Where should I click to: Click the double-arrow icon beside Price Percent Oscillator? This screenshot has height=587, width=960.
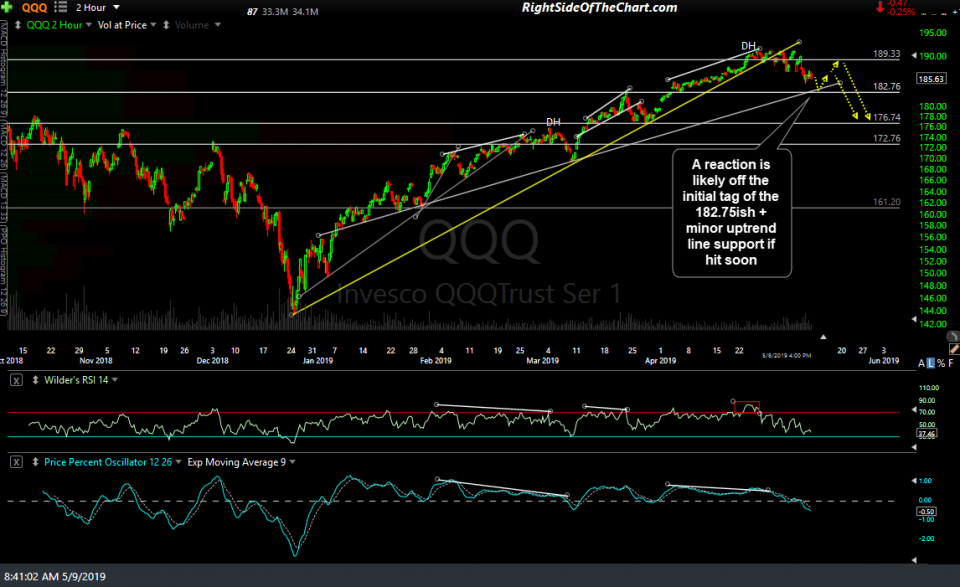pos(35,462)
